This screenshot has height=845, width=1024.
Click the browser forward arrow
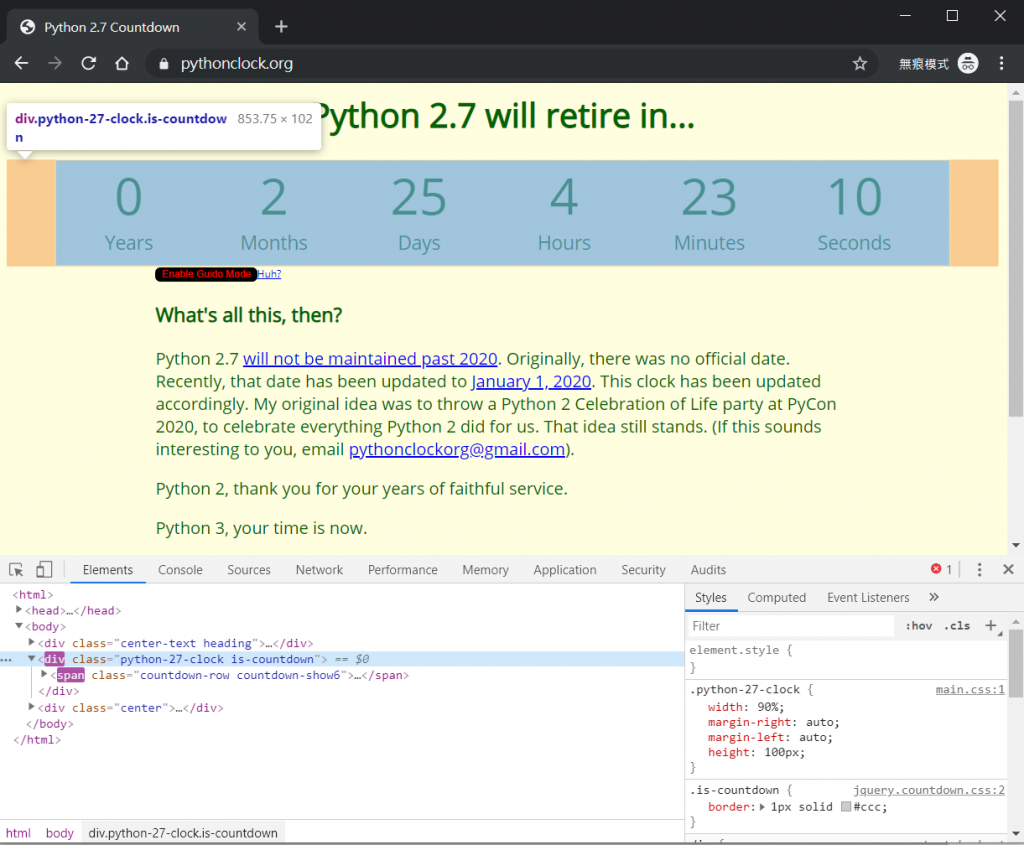tap(55, 63)
